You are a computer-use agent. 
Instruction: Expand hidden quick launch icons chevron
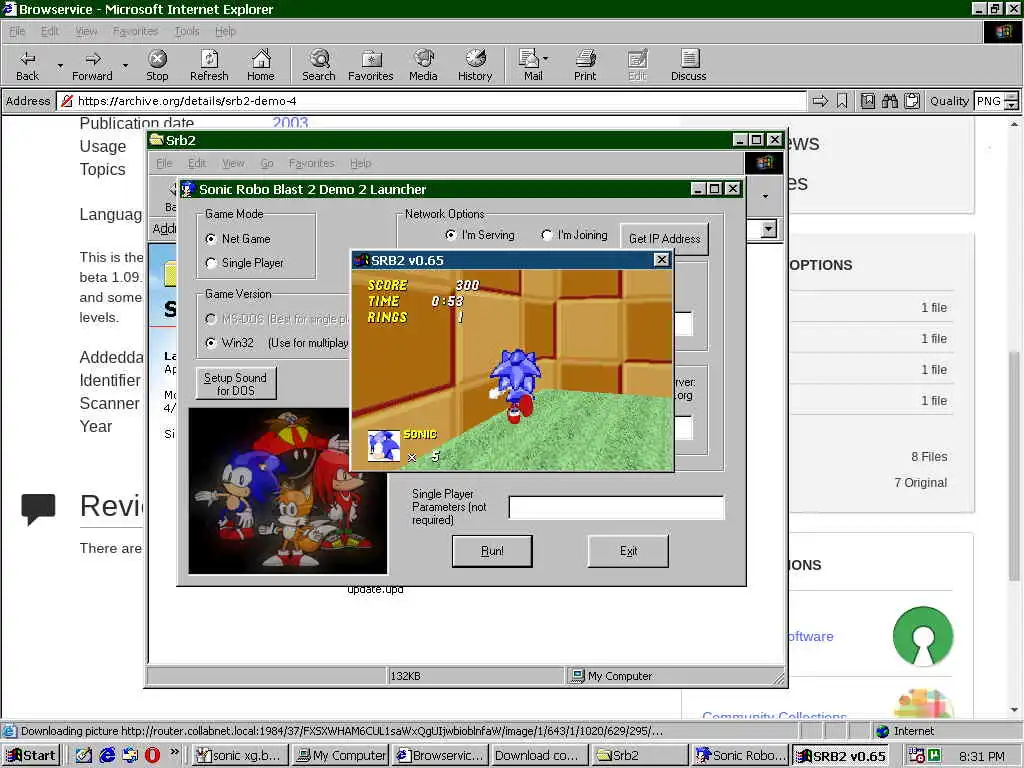click(x=174, y=752)
